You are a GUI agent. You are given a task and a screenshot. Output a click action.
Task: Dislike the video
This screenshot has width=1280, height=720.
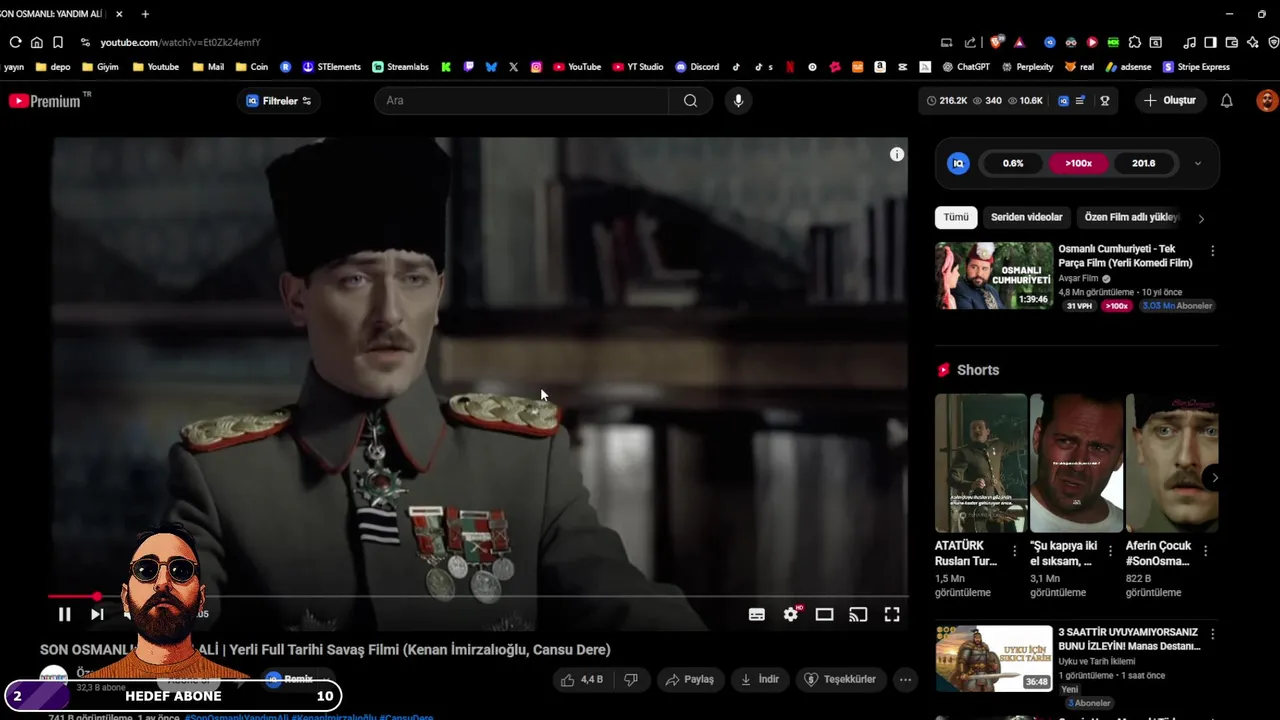click(x=631, y=680)
